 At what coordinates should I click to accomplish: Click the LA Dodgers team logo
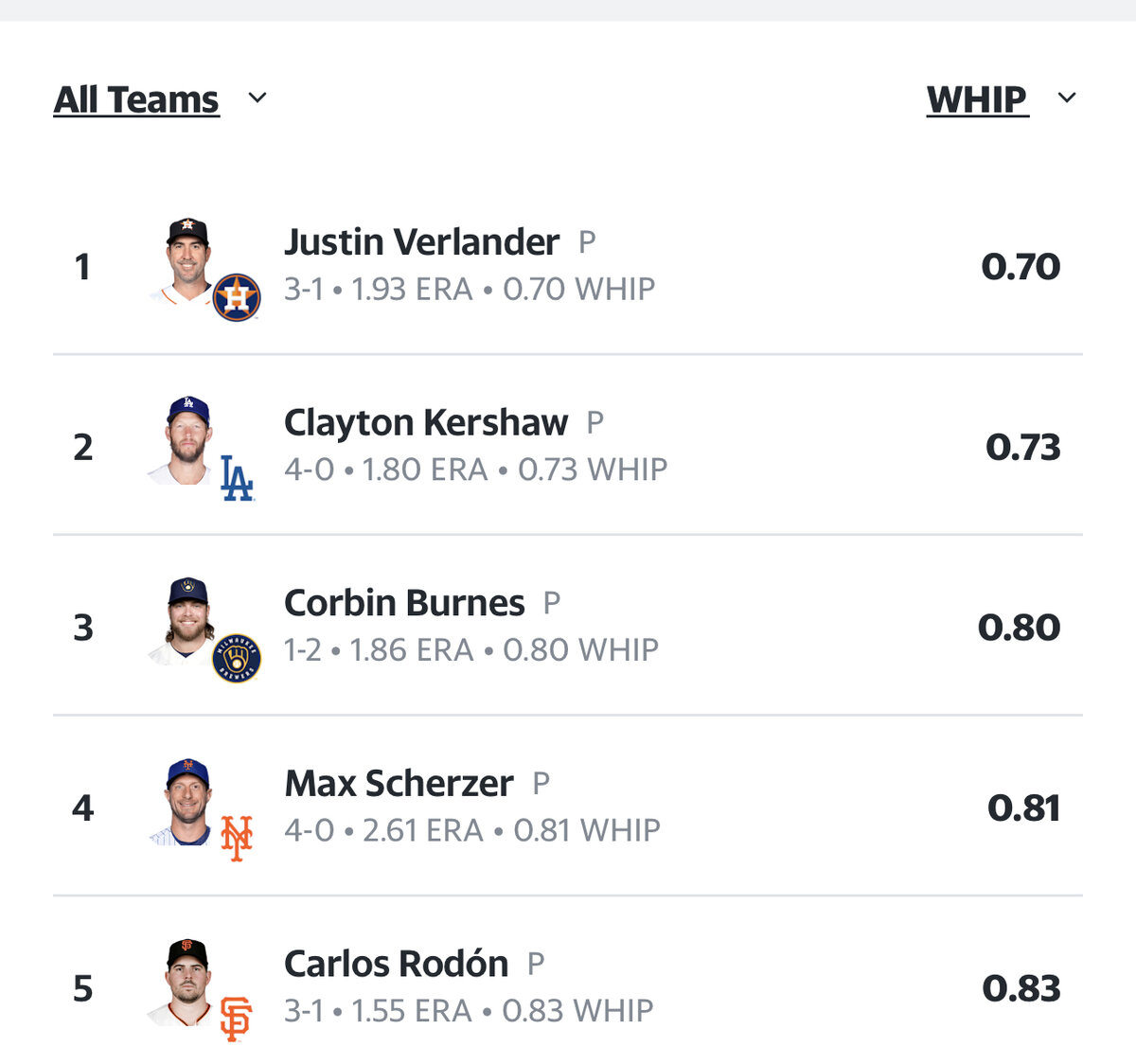(237, 477)
